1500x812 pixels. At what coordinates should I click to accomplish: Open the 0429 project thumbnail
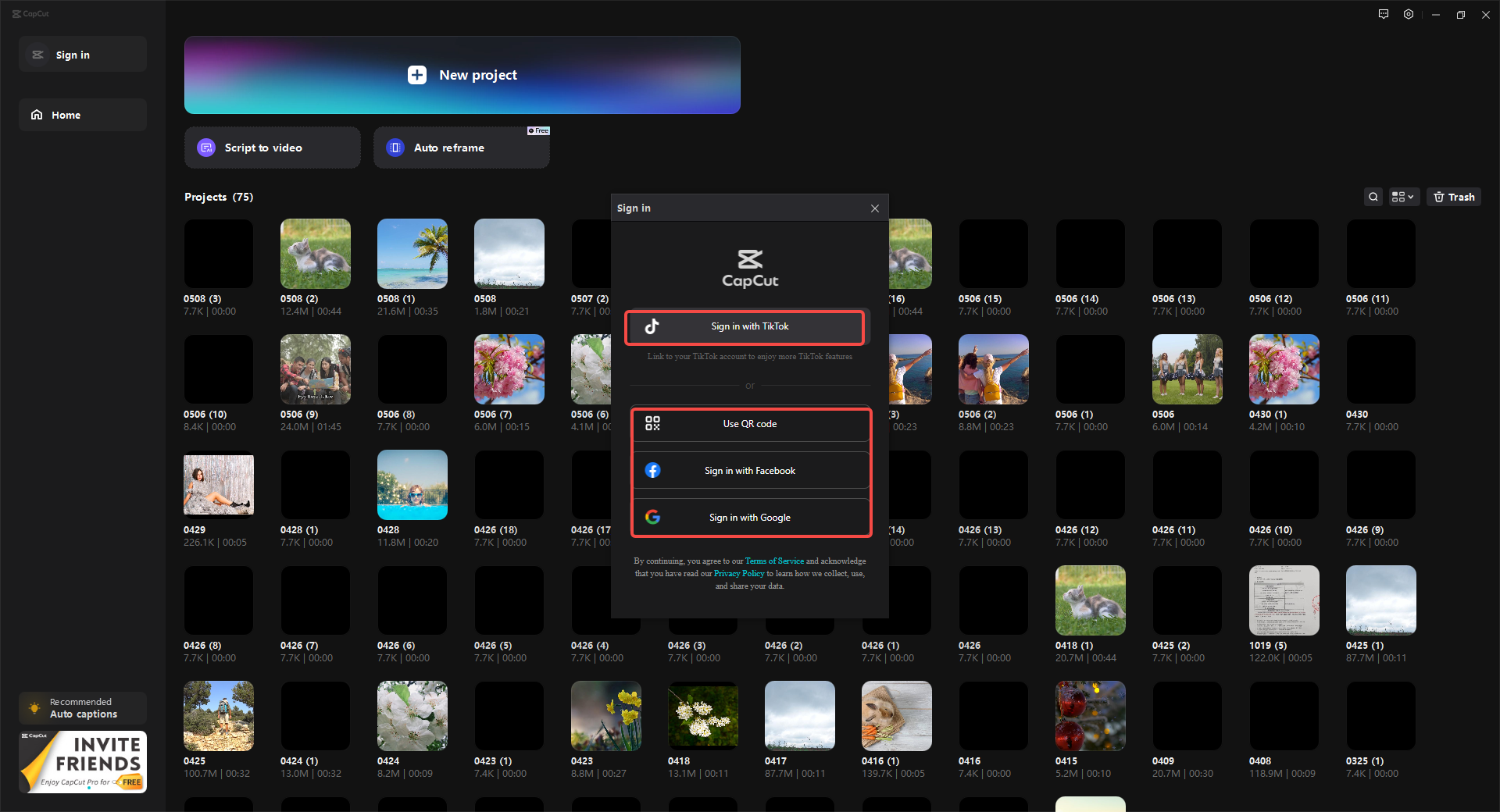click(218, 485)
